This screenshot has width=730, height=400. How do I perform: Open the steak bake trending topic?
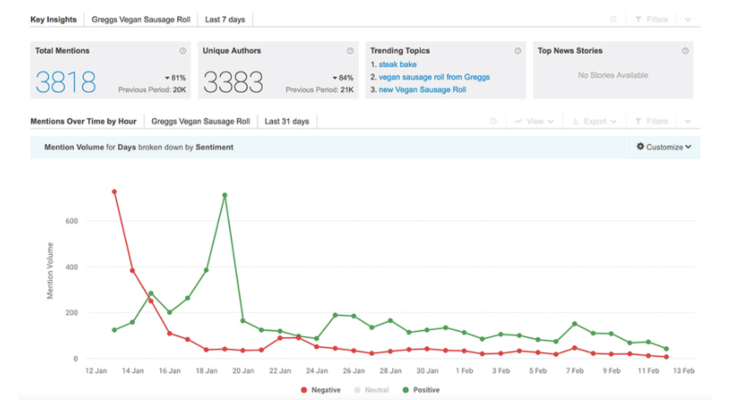point(397,64)
